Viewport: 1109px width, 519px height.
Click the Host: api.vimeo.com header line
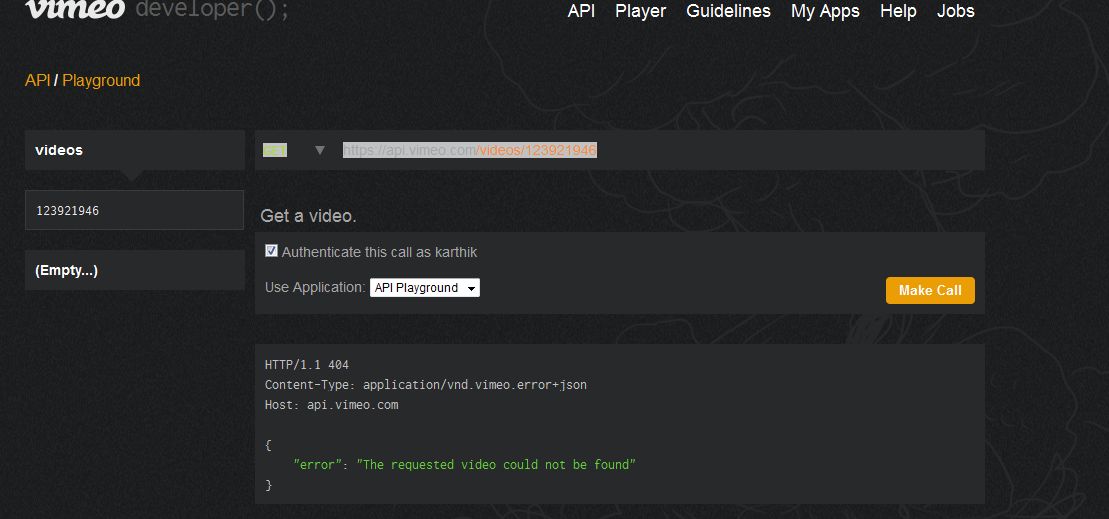point(332,405)
